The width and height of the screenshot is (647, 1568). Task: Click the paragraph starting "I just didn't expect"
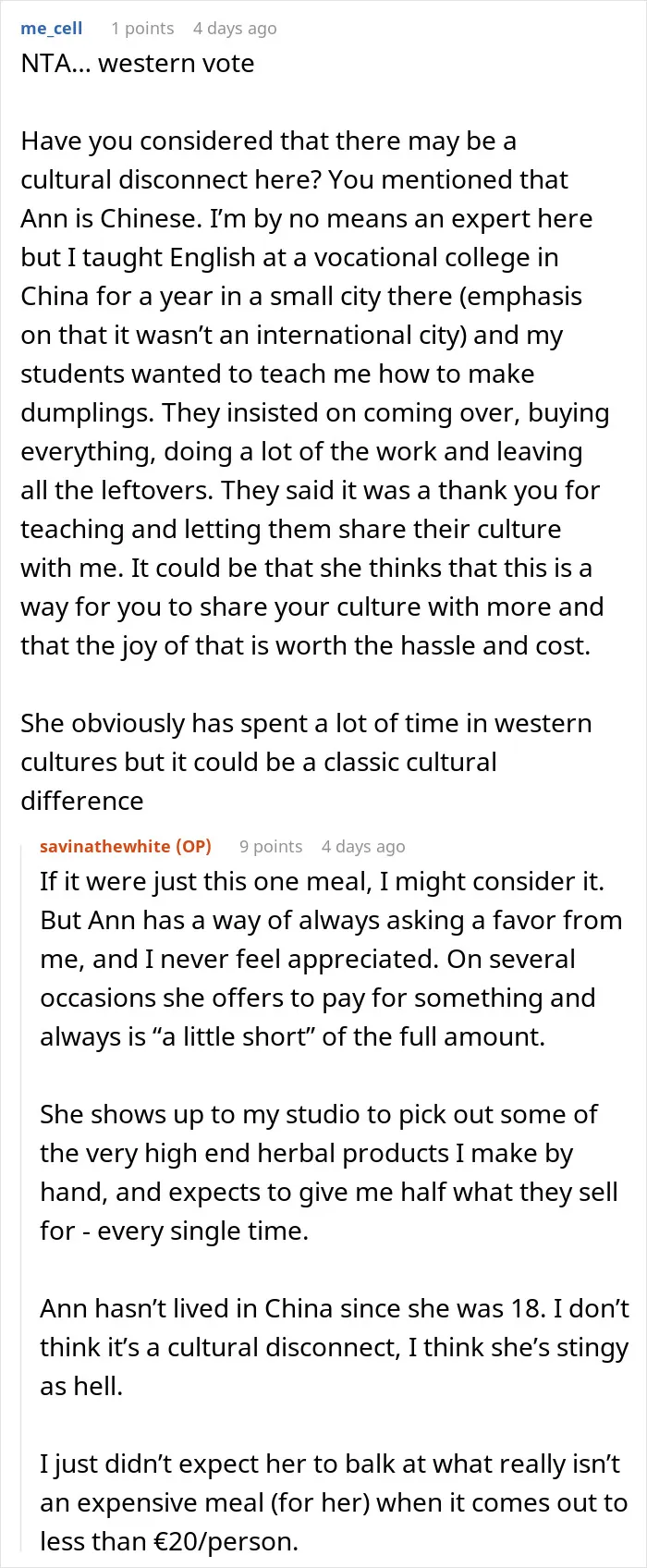click(x=334, y=1502)
